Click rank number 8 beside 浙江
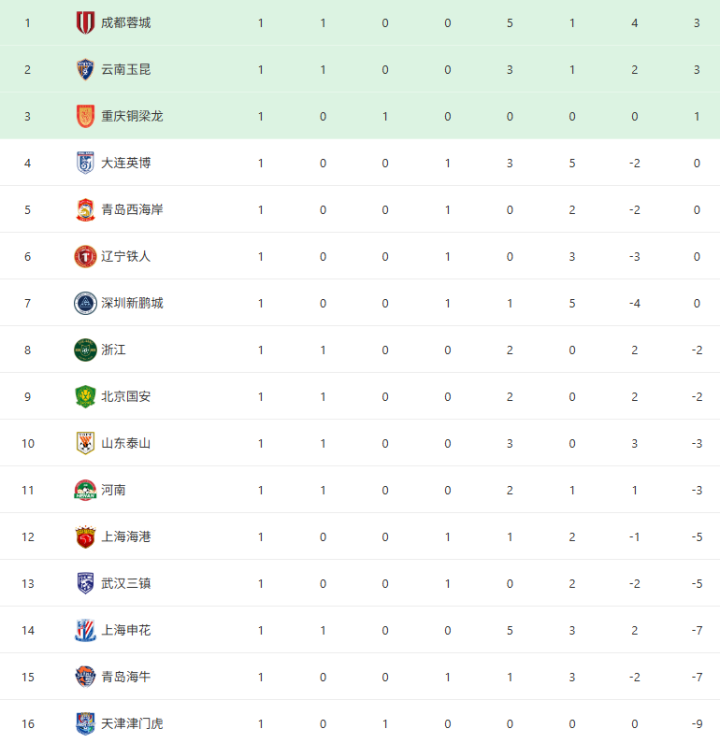Viewport: 720px width, 743px height. (28, 350)
